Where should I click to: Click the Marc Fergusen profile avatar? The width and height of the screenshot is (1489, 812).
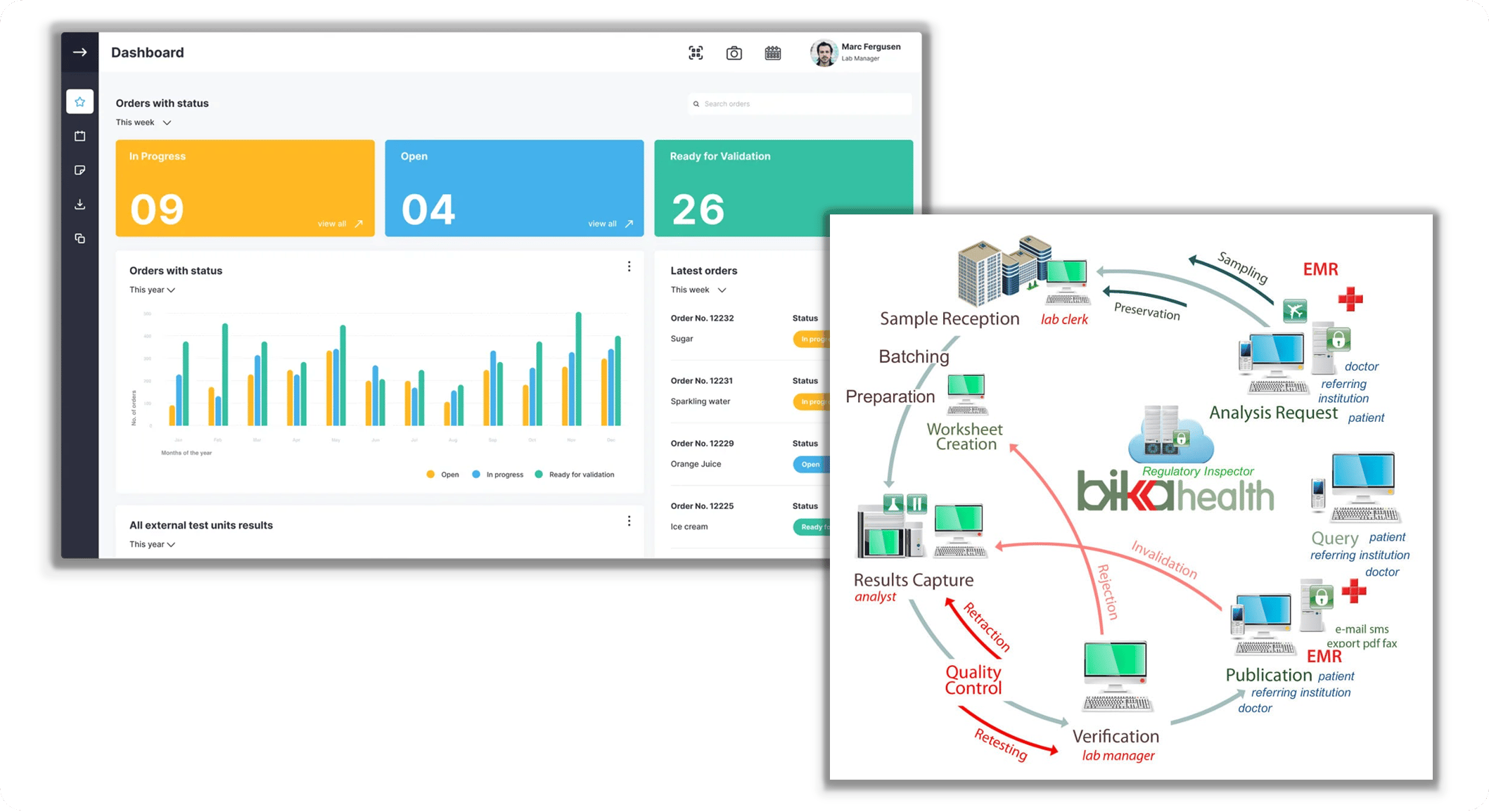coord(823,53)
